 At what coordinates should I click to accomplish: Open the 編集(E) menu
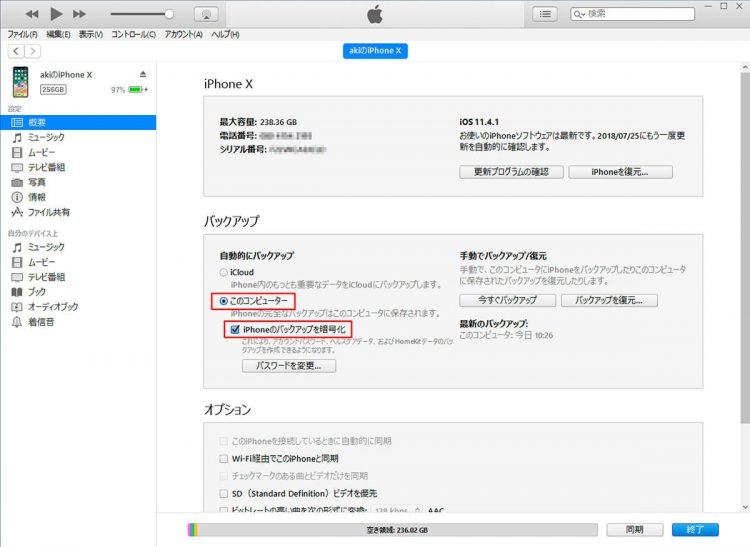click(58, 34)
